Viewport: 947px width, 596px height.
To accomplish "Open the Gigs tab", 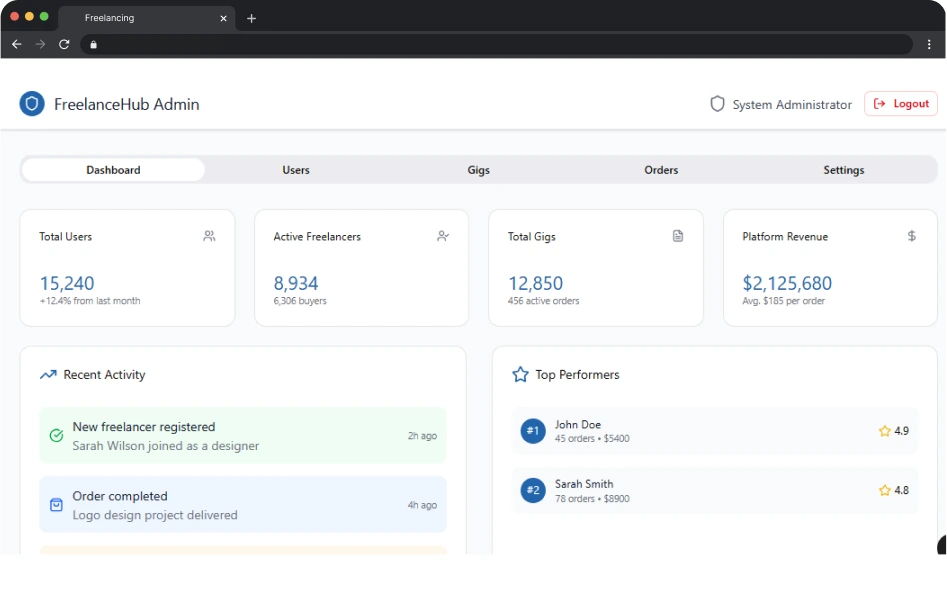I will pyautogui.click(x=478, y=170).
